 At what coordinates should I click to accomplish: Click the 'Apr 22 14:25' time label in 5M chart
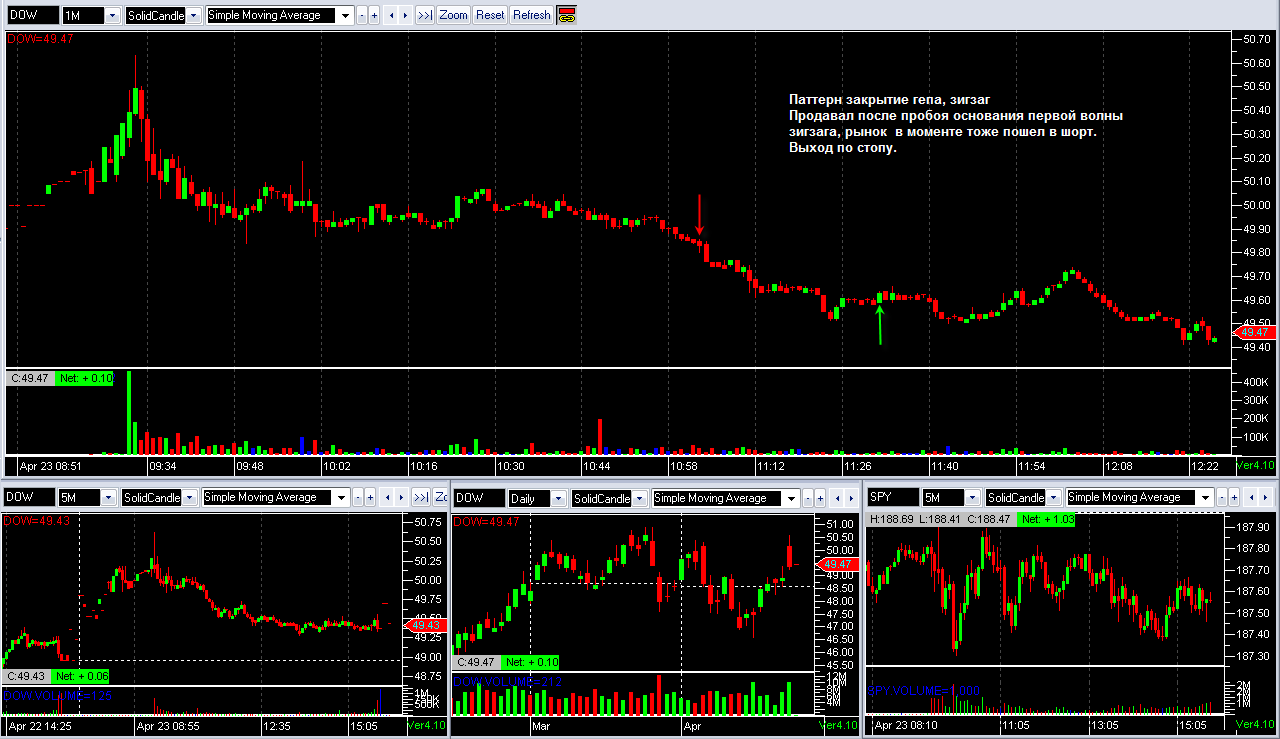pyautogui.click(x=40, y=725)
